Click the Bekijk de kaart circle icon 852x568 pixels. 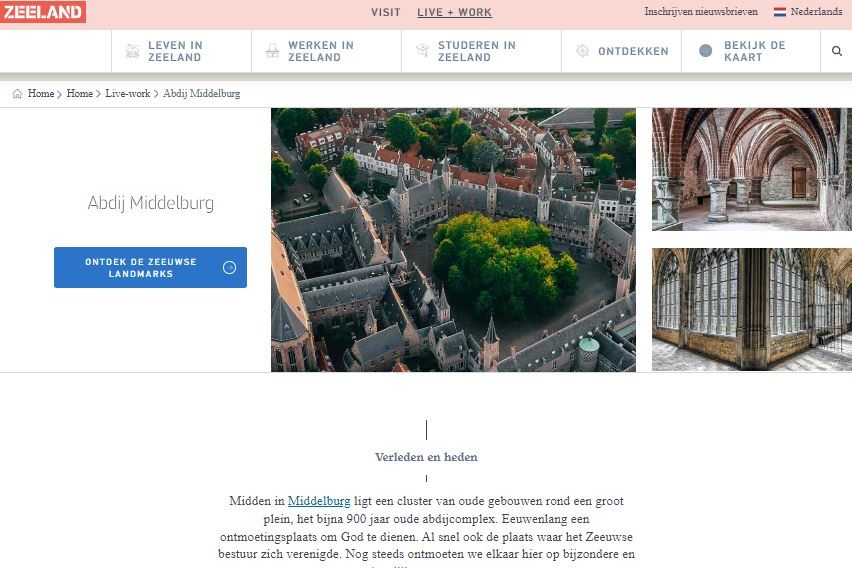pyautogui.click(x=705, y=51)
